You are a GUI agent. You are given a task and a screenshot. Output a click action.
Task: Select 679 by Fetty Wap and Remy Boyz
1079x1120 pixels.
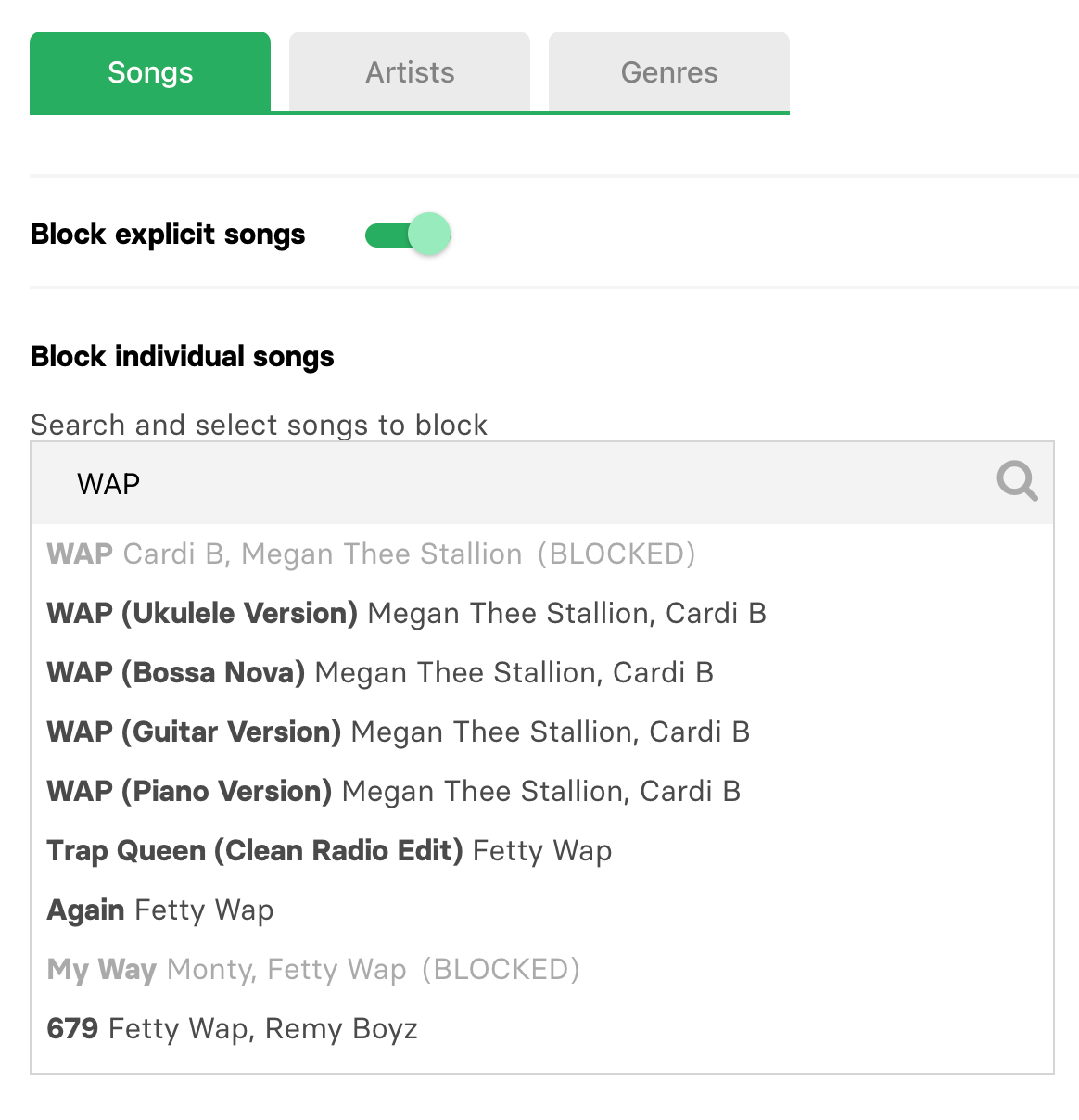pyautogui.click(x=232, y=1028)
